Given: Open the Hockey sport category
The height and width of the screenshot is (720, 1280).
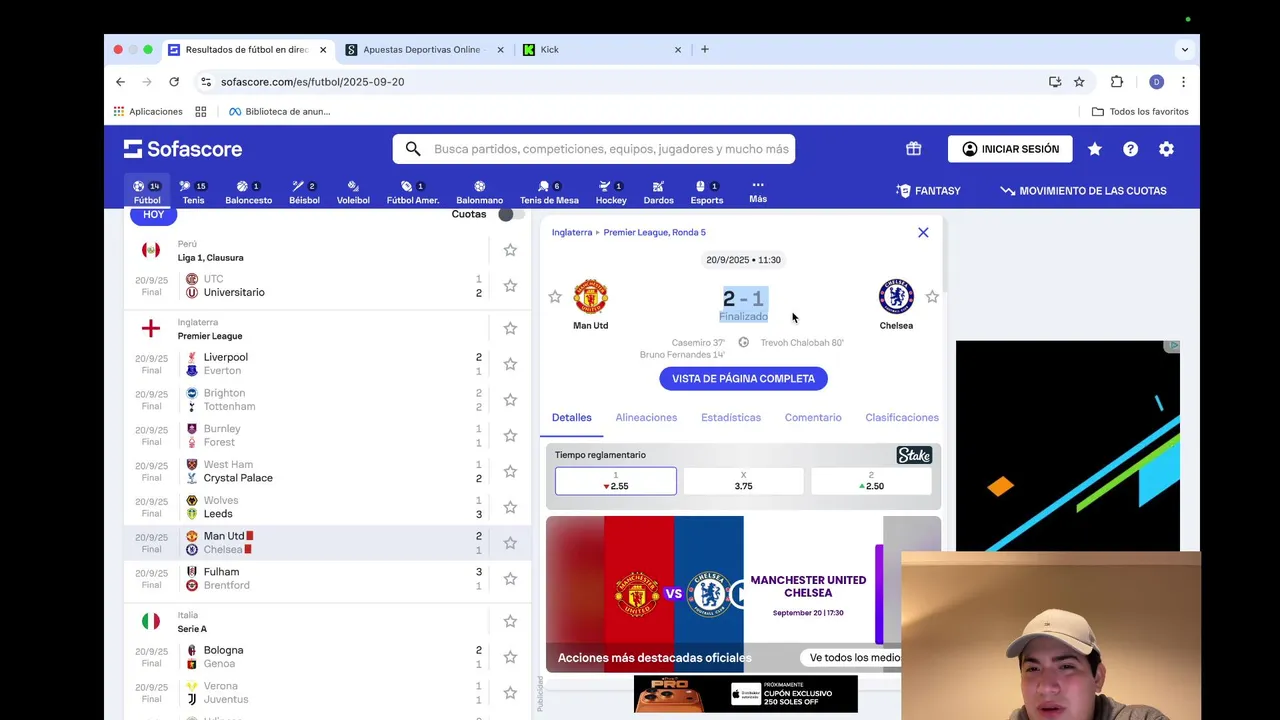Looking at the screenshot, I should coord(611,192).
